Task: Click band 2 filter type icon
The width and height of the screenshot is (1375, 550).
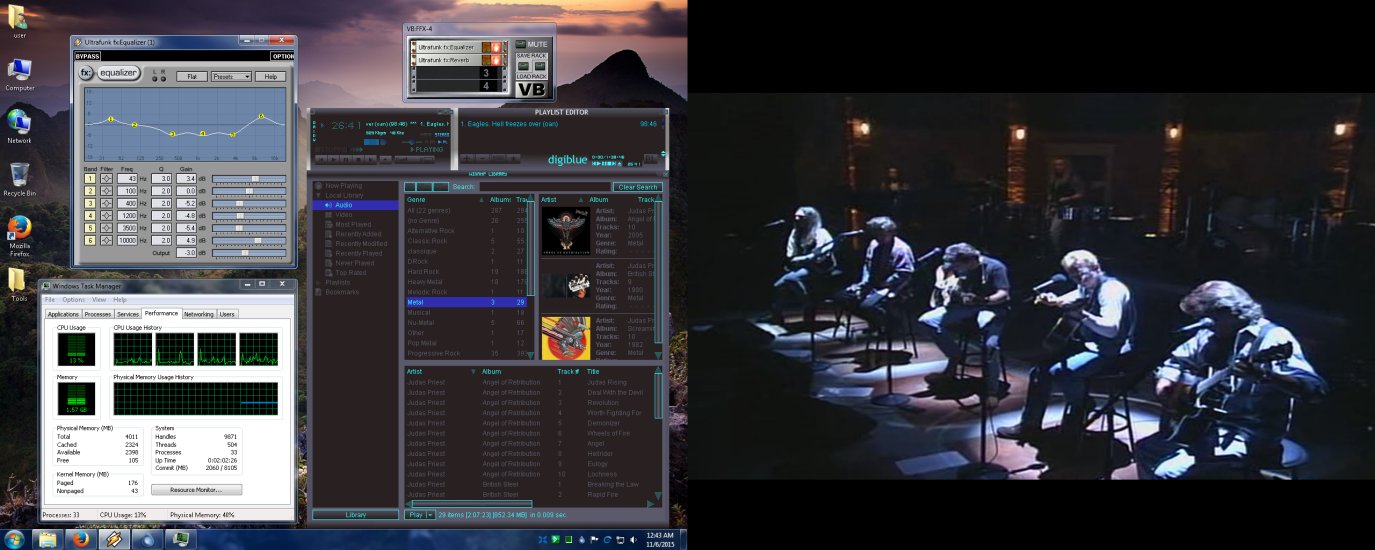Action: pos(106,190)
